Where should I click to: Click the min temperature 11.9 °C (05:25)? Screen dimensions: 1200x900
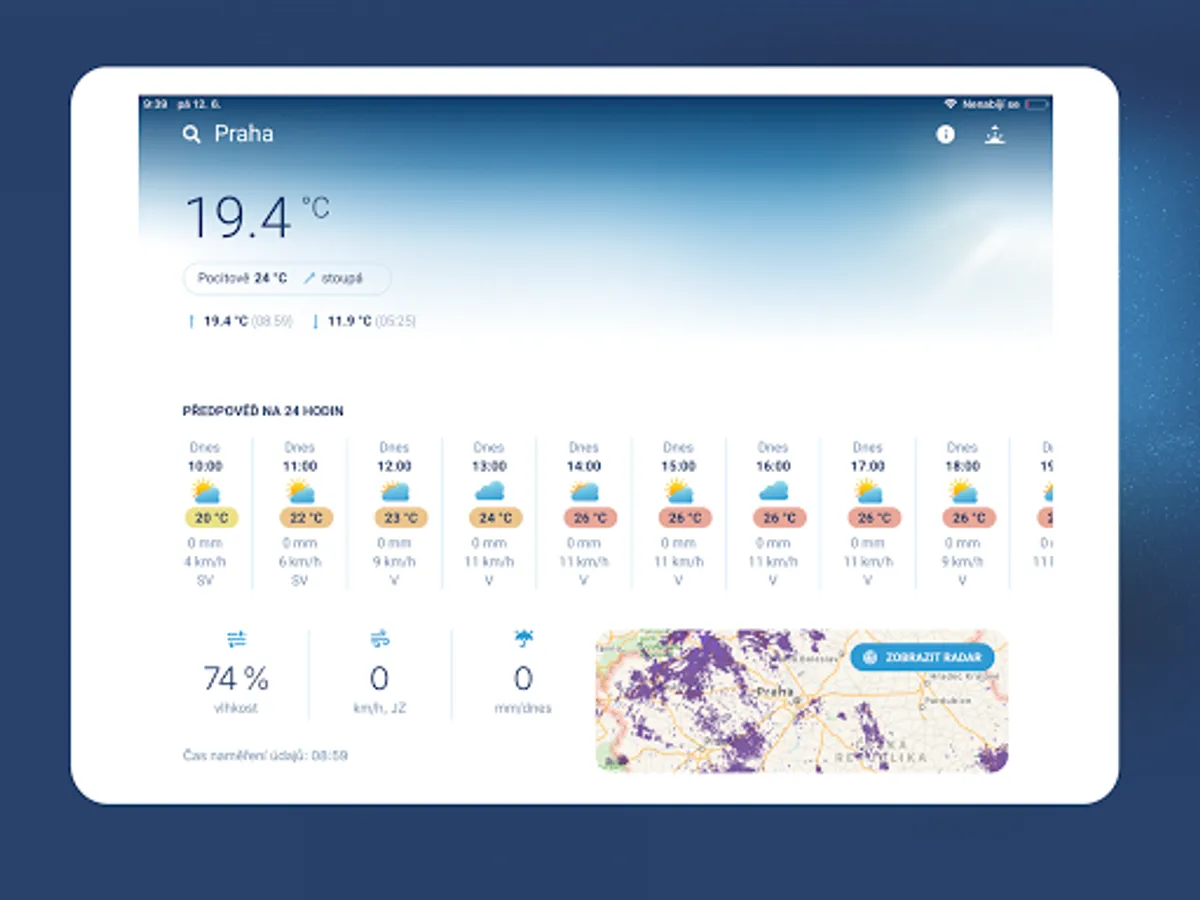point(365,321)
